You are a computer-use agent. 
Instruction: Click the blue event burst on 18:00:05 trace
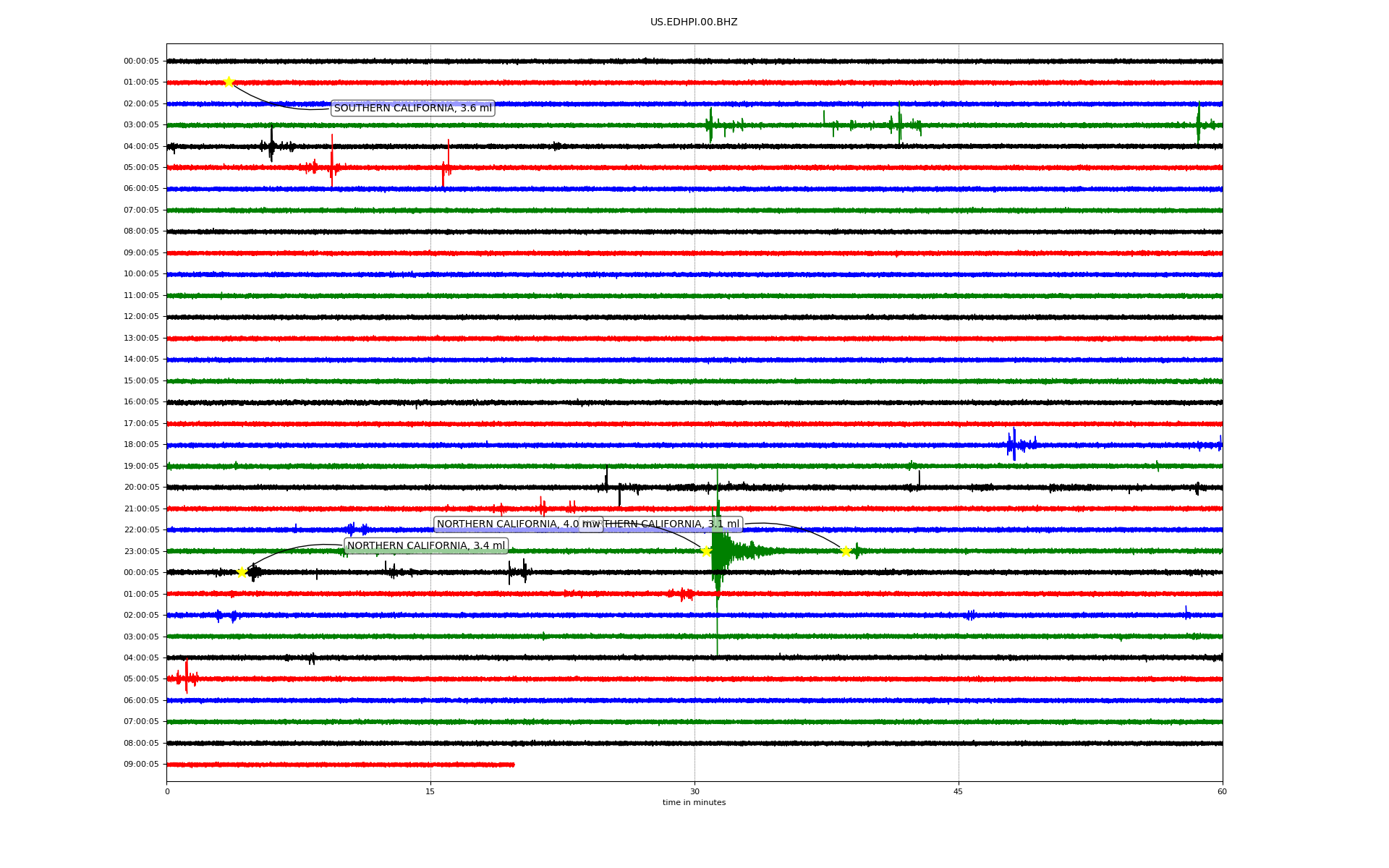(x=1014, y=444)
